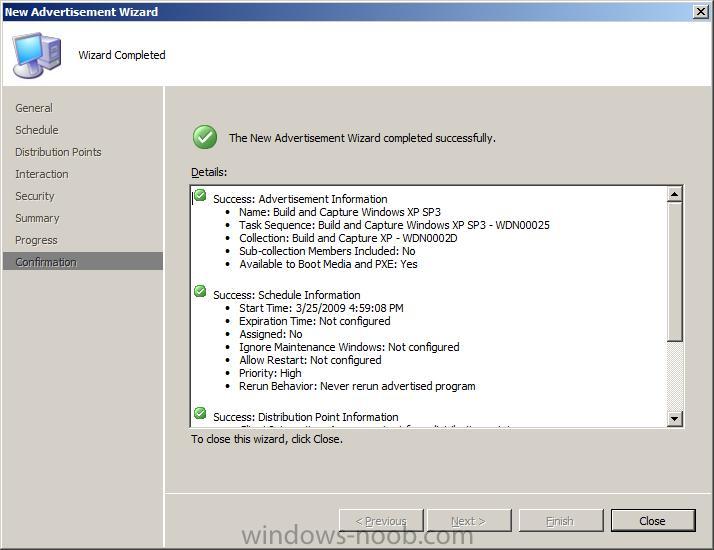Click the 'Details:' label
Screen dimensions: 714x550
tap(209, 172)
